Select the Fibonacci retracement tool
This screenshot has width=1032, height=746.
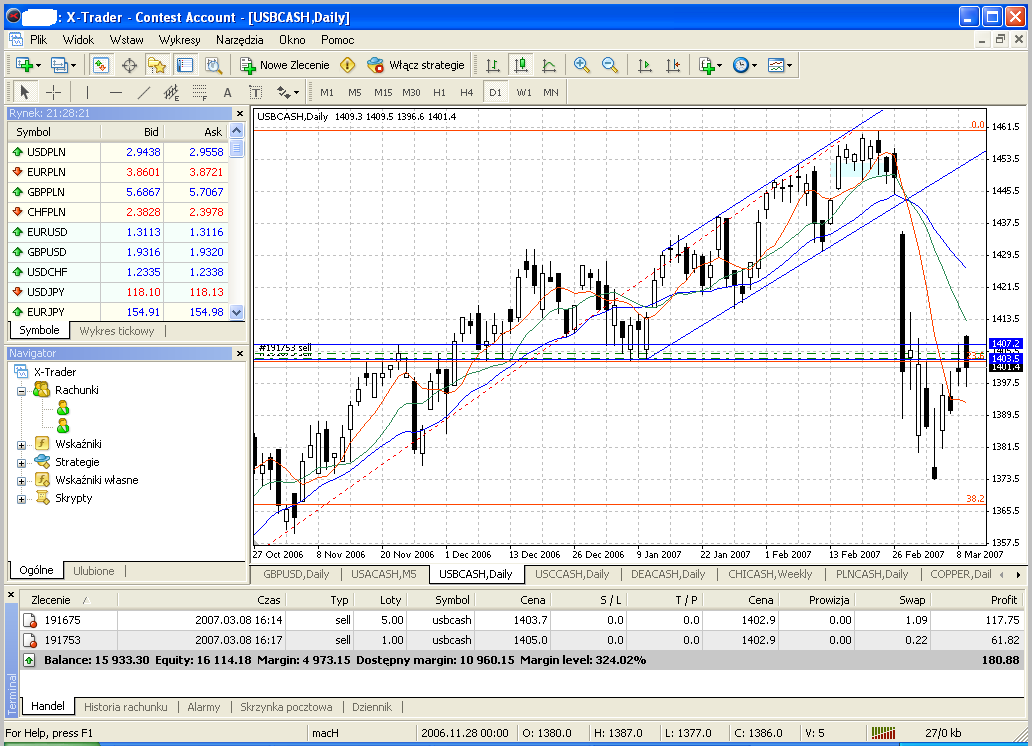pyautogui.click(x=199, y=92)
